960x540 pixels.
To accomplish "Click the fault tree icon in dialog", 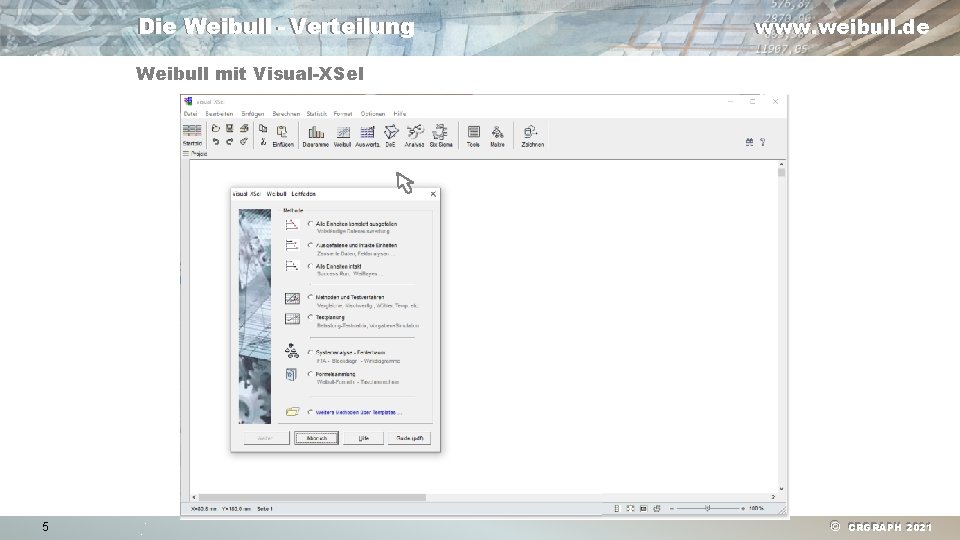I will 292,351.
